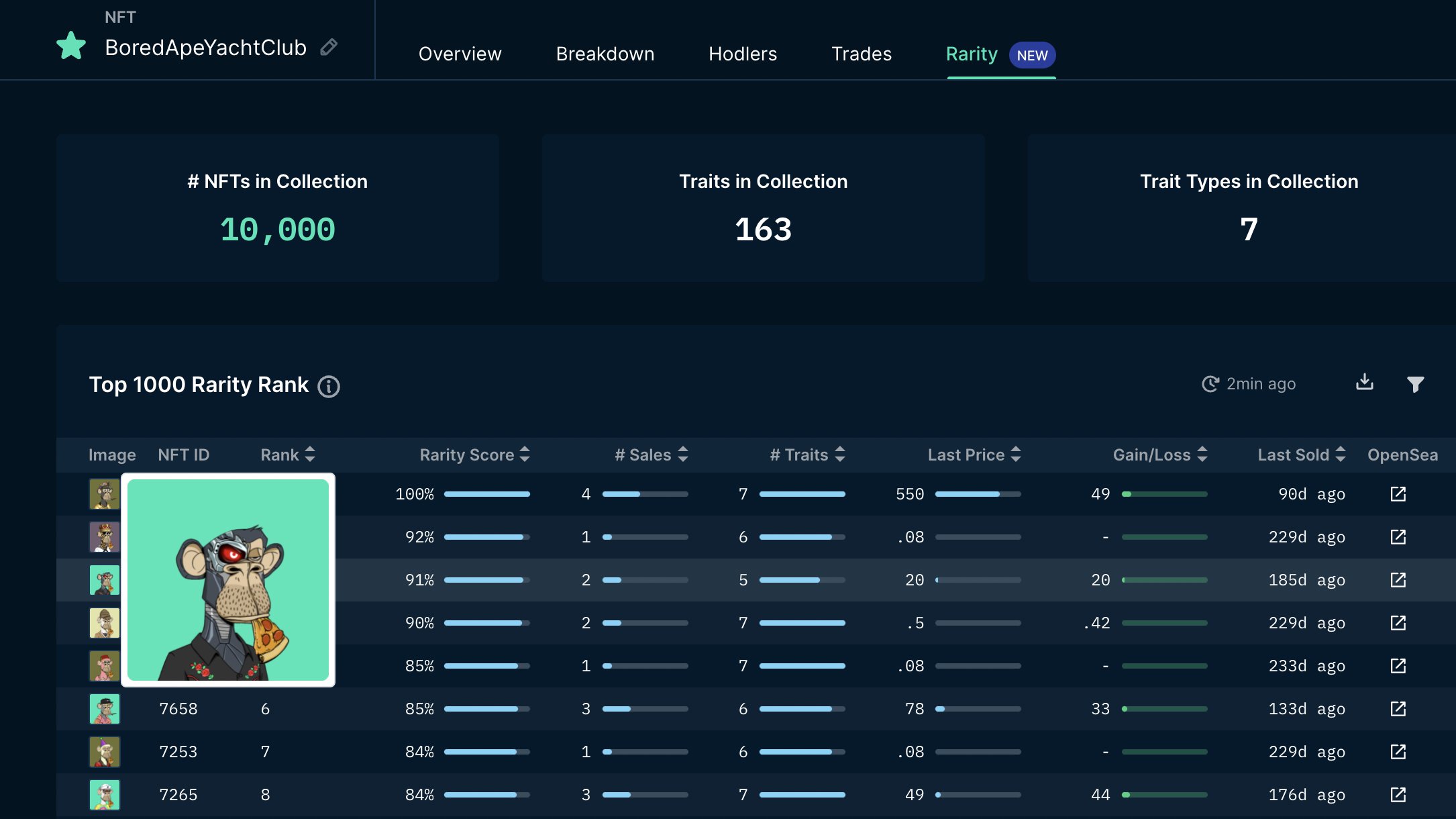Open the info tooltip beside Top 1000 Rarity Rank
Viewport: 1456px width, 819px height.
click(329, 387)
